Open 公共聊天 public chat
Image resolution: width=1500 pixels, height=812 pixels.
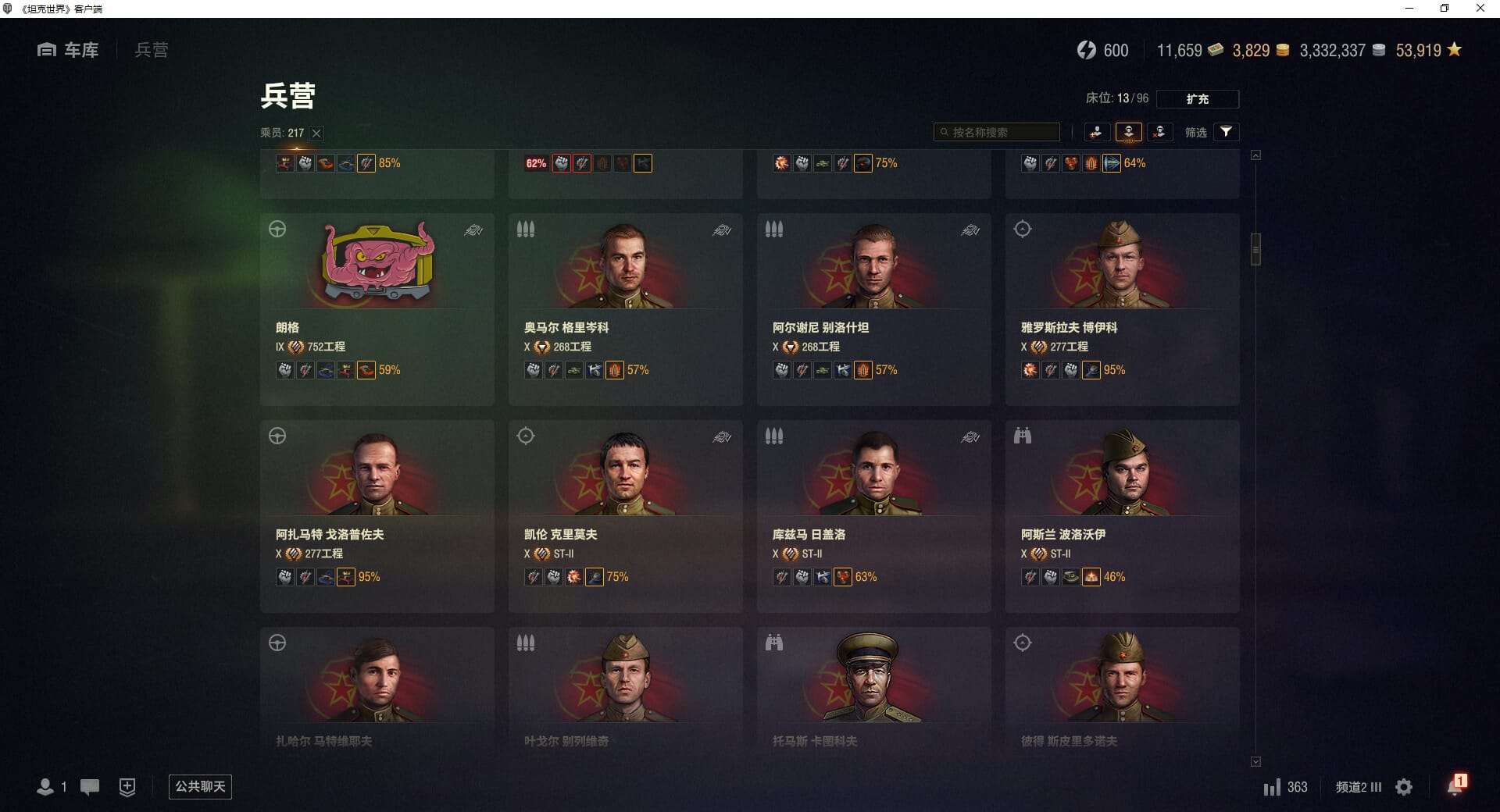(200, 786)
